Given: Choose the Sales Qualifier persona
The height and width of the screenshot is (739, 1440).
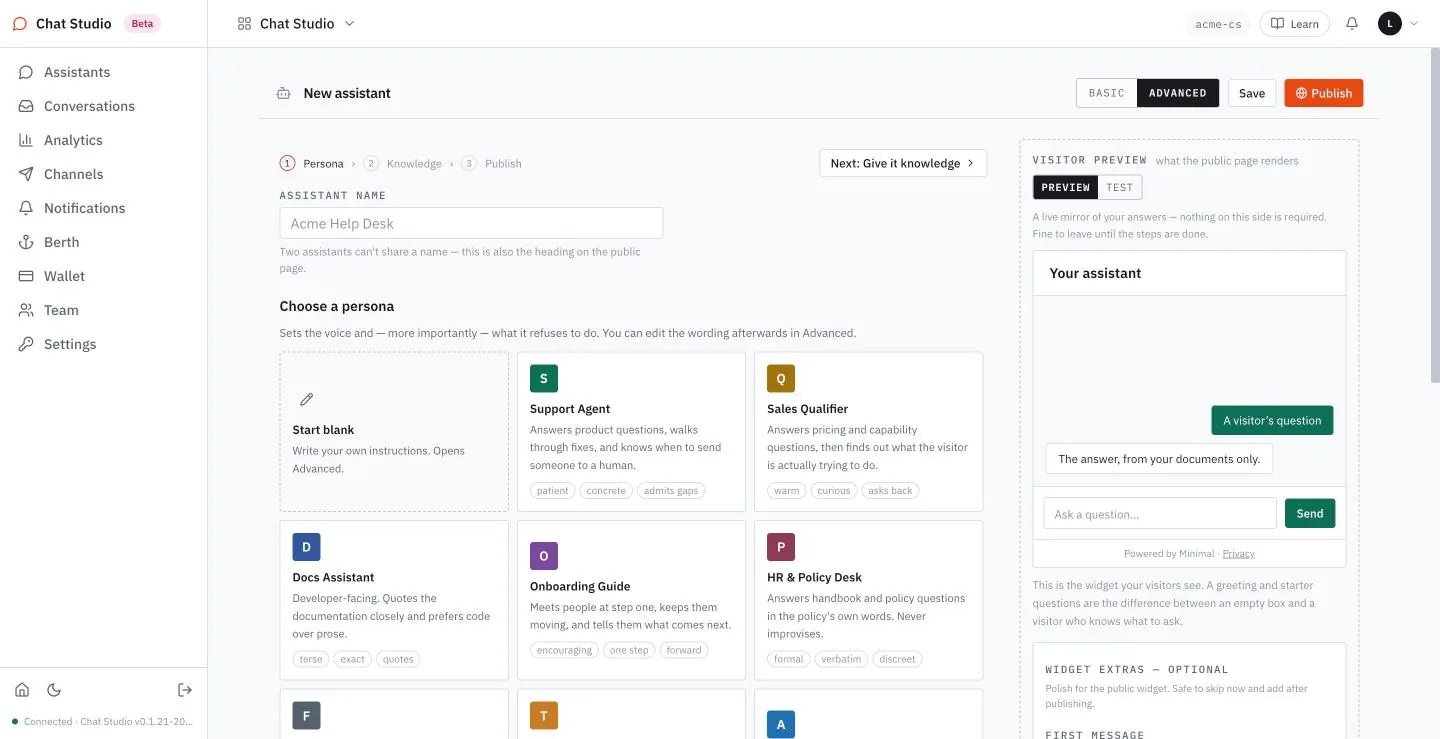Looking at the screenshot, I should pyautogui.click(x=869, y=432).
